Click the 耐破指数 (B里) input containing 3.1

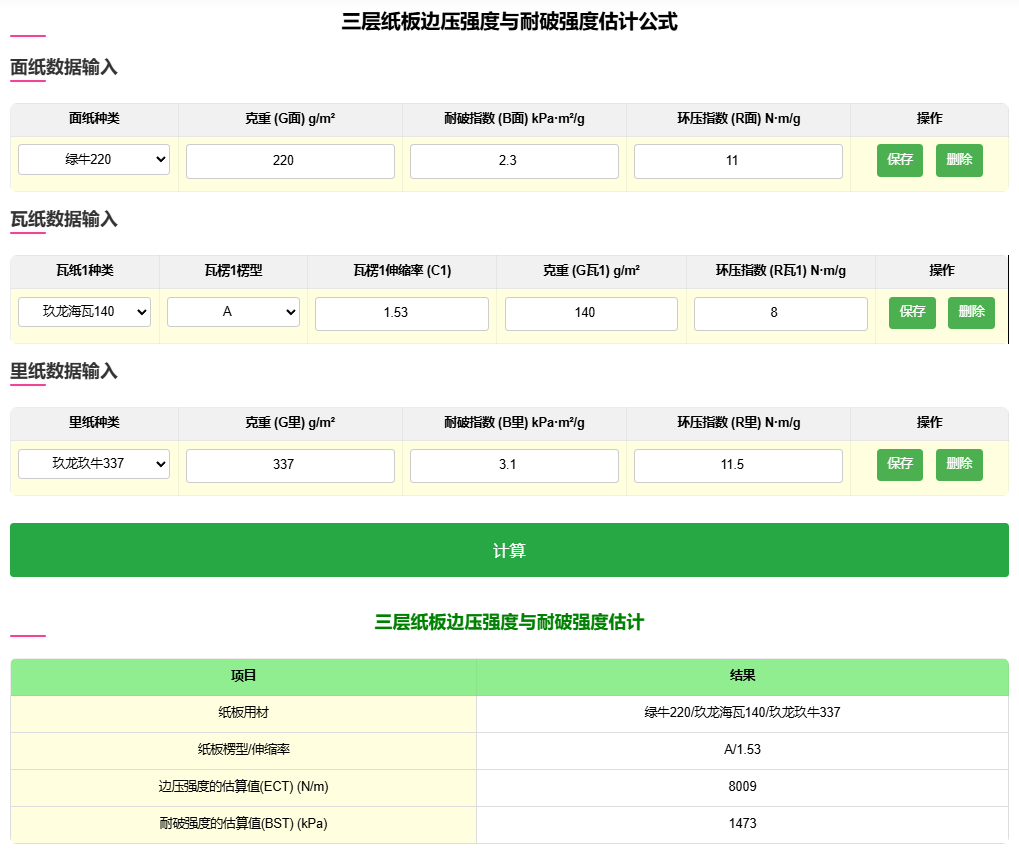point(513,464)
